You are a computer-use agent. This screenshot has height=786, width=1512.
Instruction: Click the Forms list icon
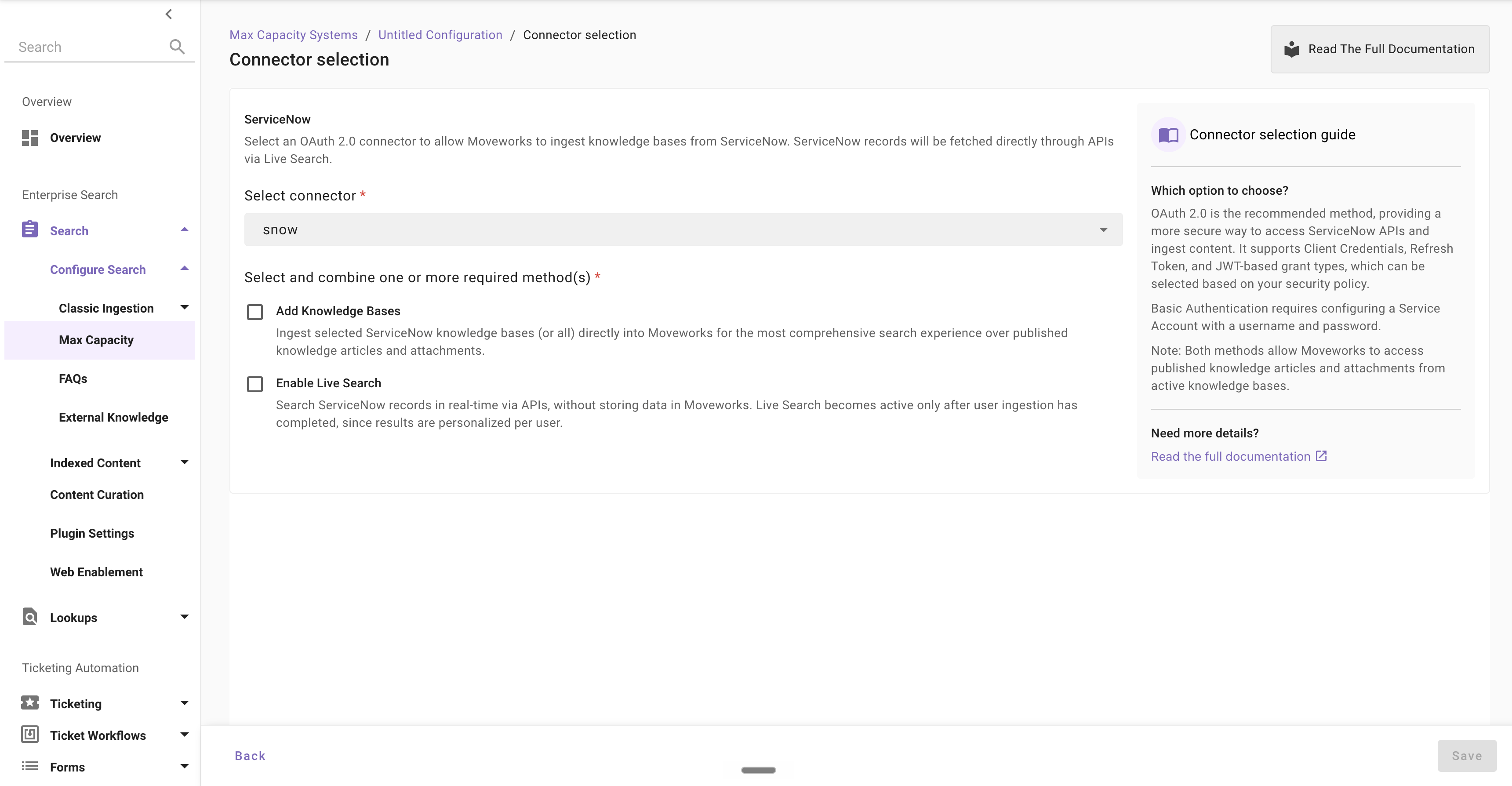[x=30, y=766]
